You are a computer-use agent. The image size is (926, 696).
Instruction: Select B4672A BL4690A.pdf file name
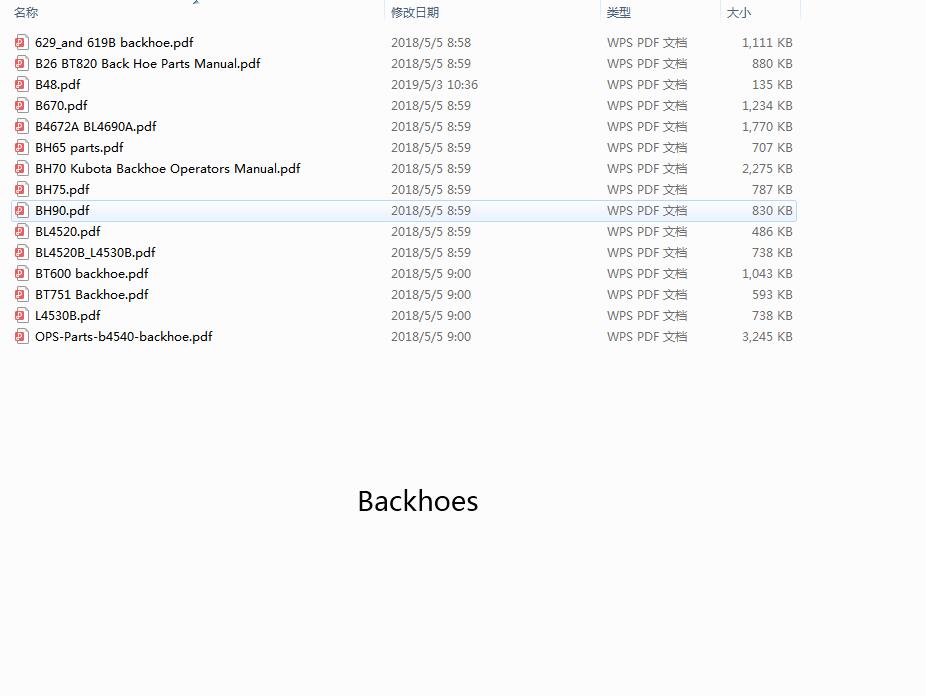[95, 127]
